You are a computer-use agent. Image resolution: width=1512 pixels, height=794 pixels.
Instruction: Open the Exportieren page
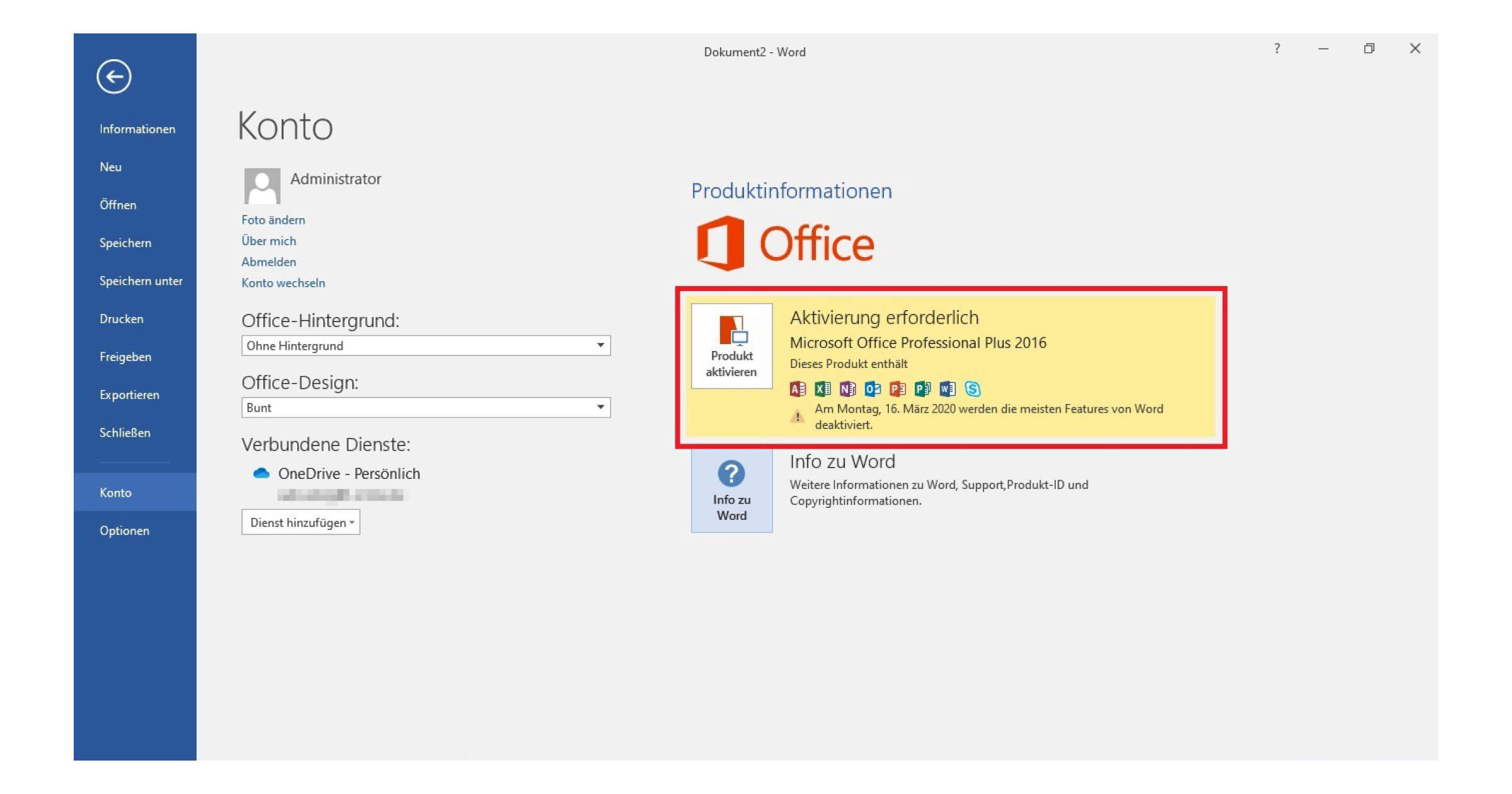point(129,395)
